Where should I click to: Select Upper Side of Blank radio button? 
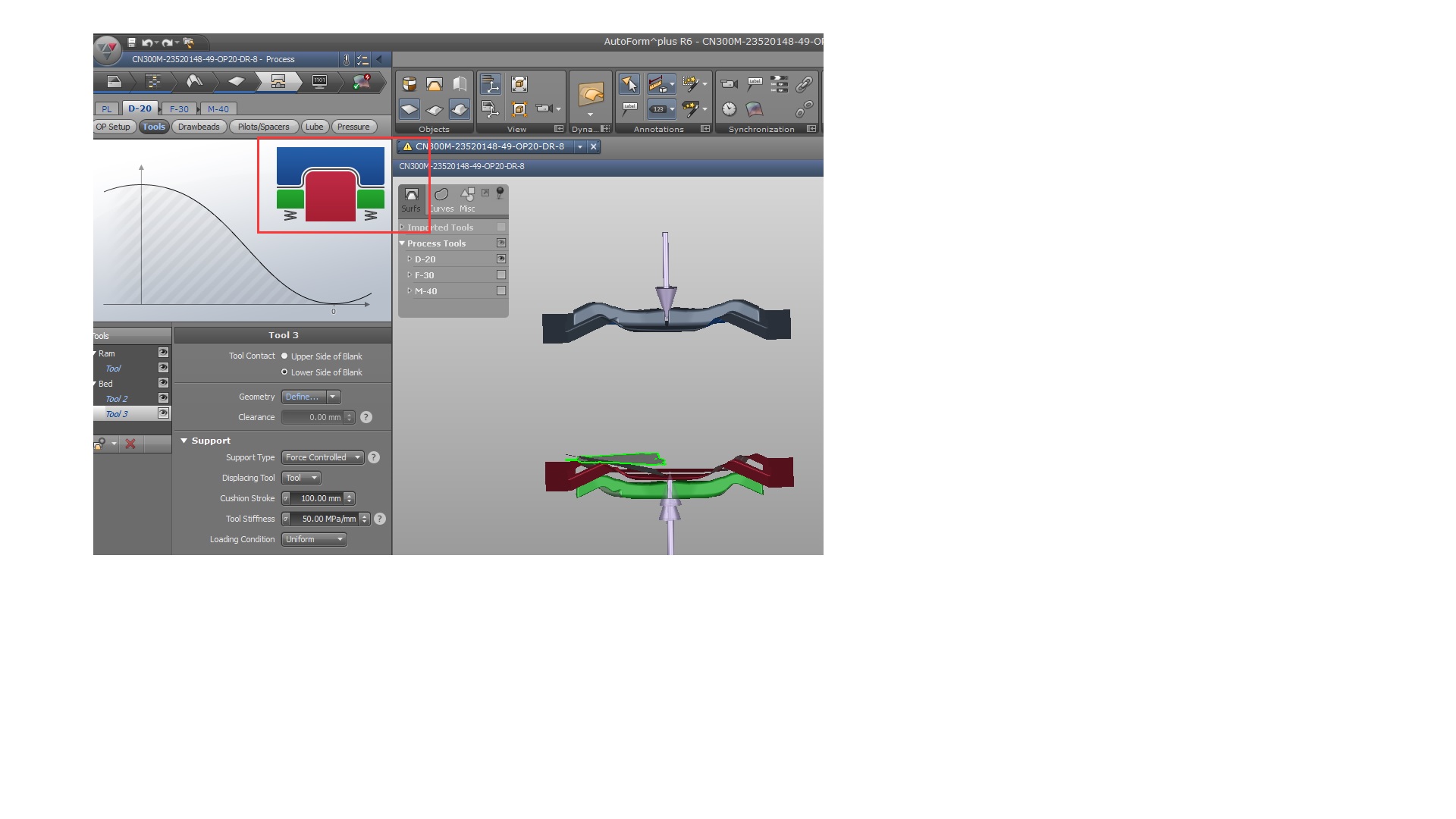tap(285, 356)
